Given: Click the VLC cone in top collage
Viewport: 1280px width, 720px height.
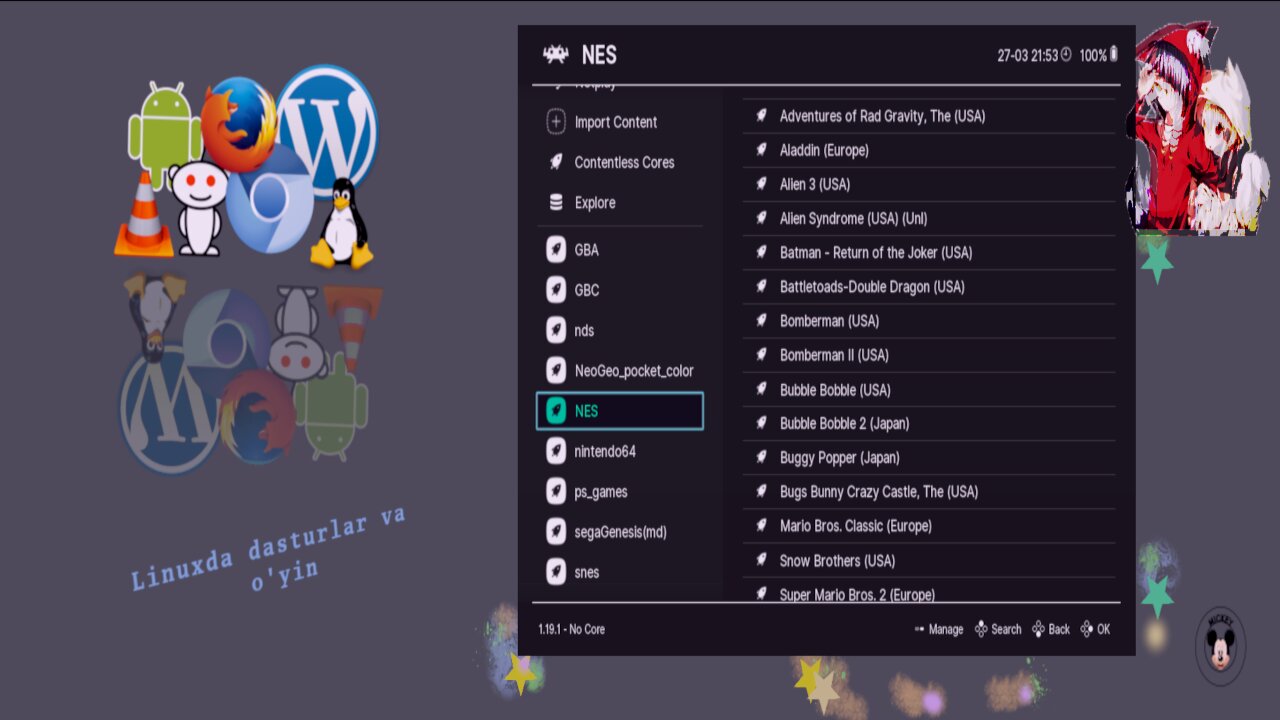Looking at the screenshot, I should 144,214.
